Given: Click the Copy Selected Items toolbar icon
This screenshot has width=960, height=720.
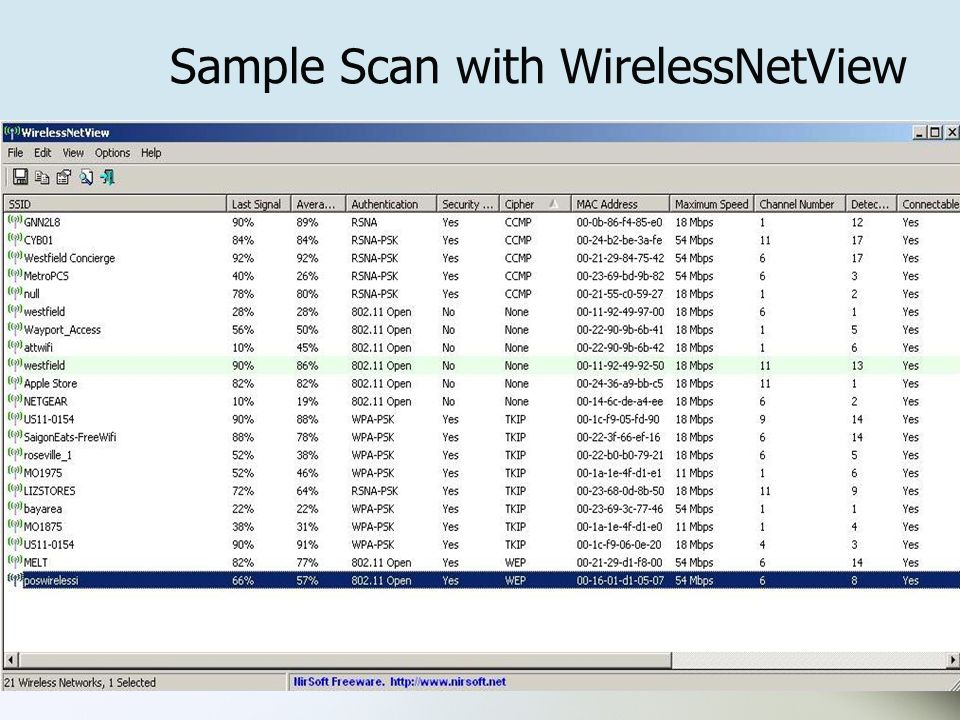Looking at the screenshot, I should click(x=42, y=177).
